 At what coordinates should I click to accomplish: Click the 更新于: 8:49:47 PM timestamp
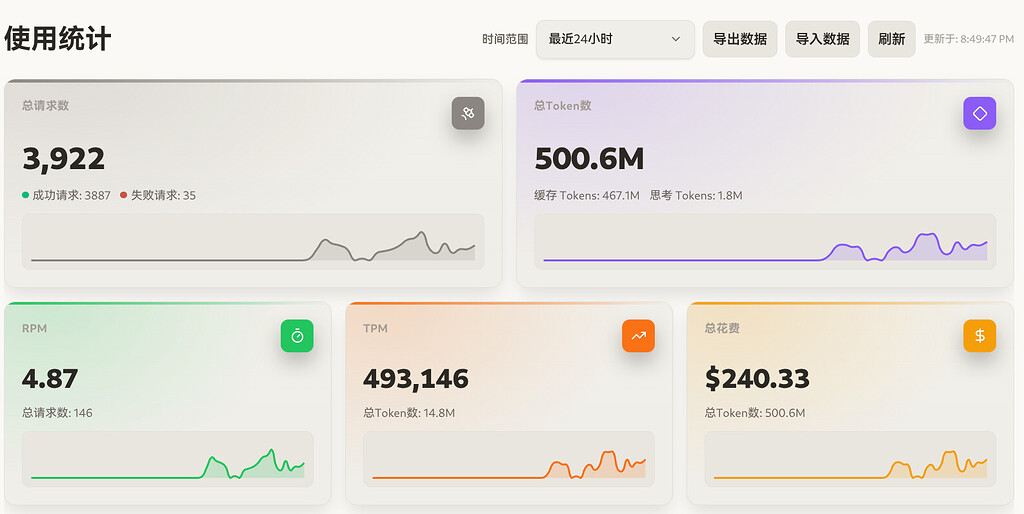(x=968, y=39)
